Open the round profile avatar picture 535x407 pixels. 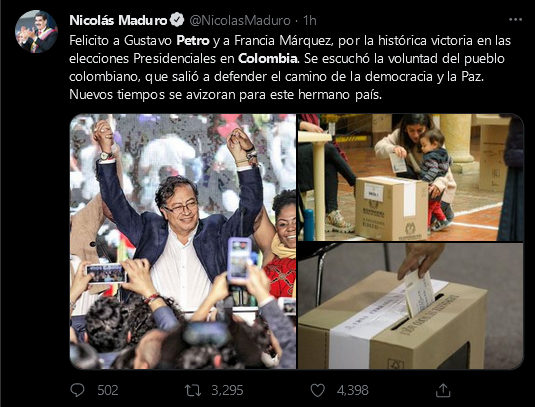pyautogui.click(x=36, y=31)
